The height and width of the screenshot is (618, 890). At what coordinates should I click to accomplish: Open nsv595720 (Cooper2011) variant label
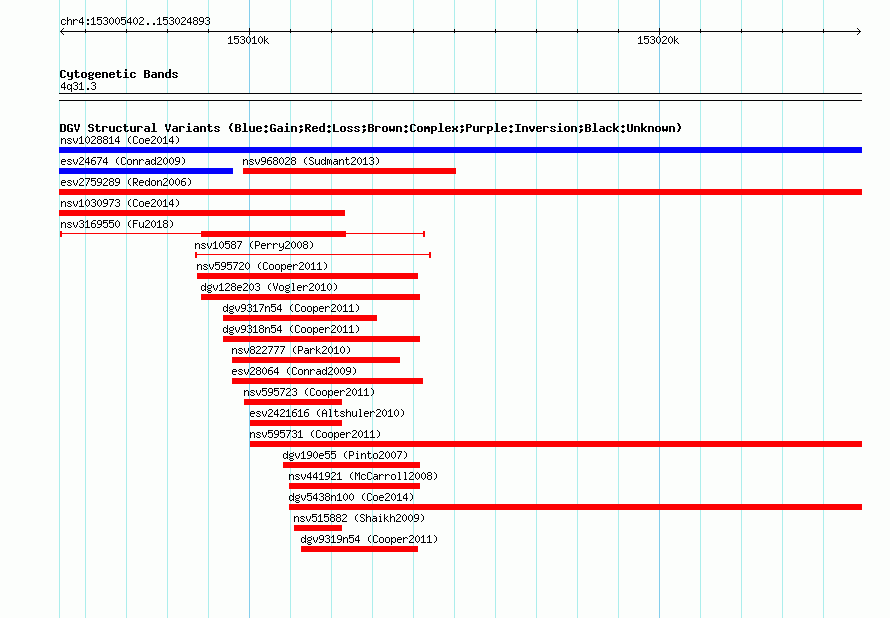point(262,266)
